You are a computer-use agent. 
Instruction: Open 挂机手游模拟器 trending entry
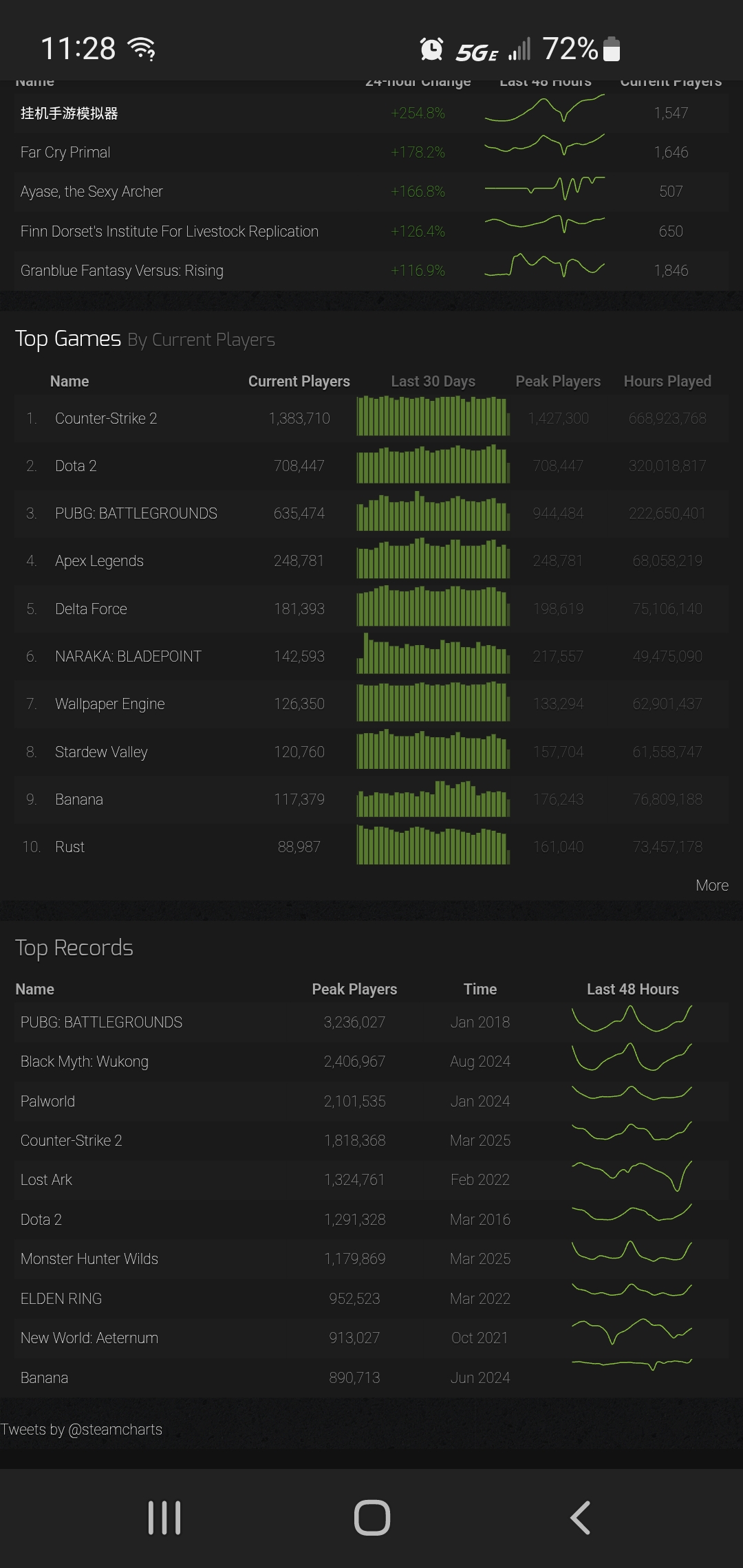coord(69,113)
